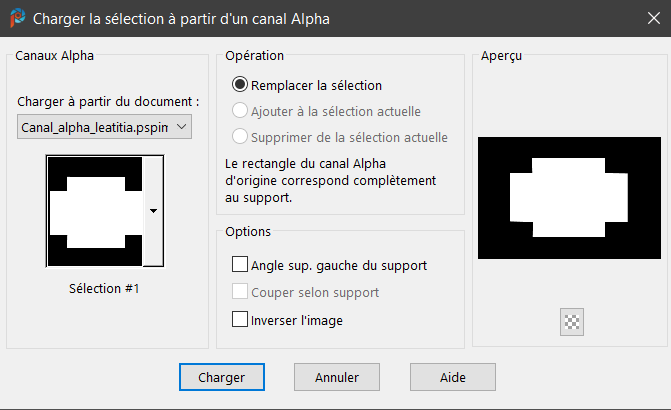Viewport: 671px width, 410px height.
Task: Select the Sélection #1 channel thumbnail
Action: [96, 211]
